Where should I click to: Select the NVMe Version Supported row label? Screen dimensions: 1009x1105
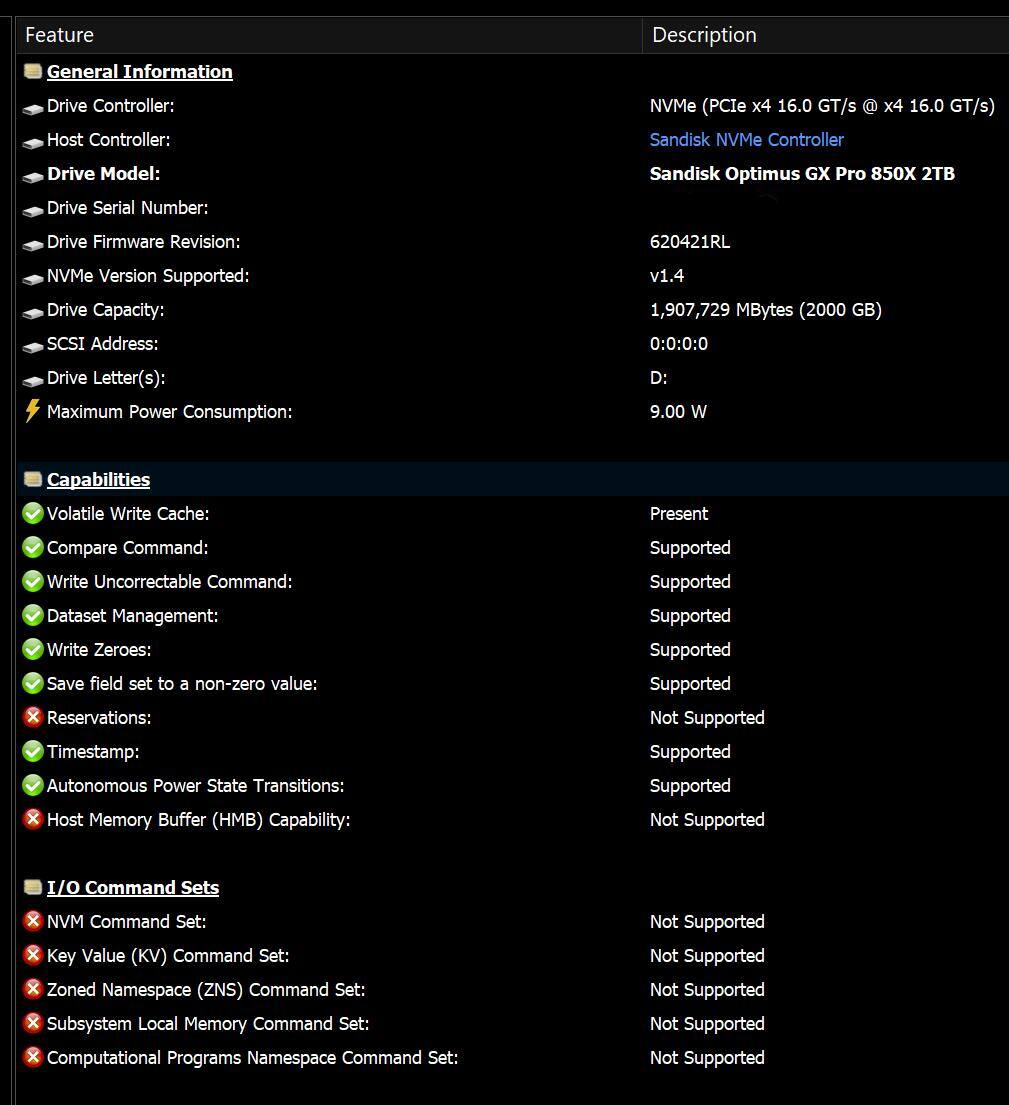click(148, 276)
